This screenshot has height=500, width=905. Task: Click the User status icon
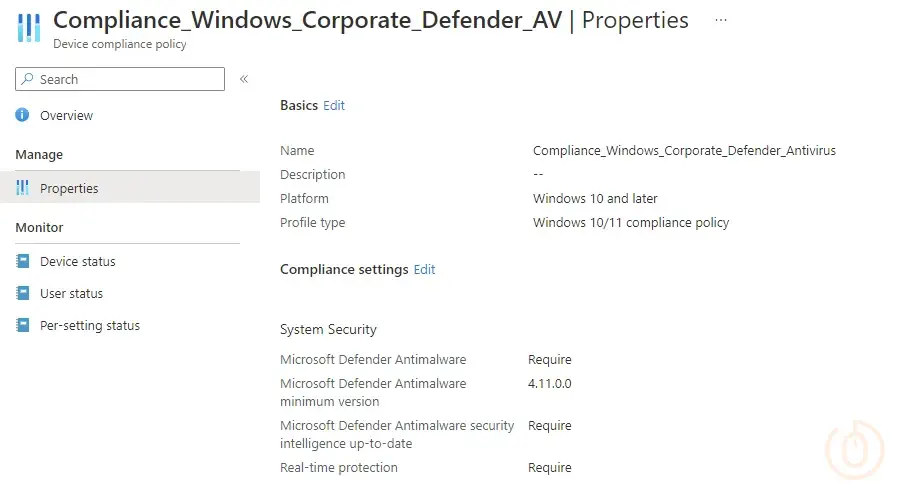pos(23,294)
